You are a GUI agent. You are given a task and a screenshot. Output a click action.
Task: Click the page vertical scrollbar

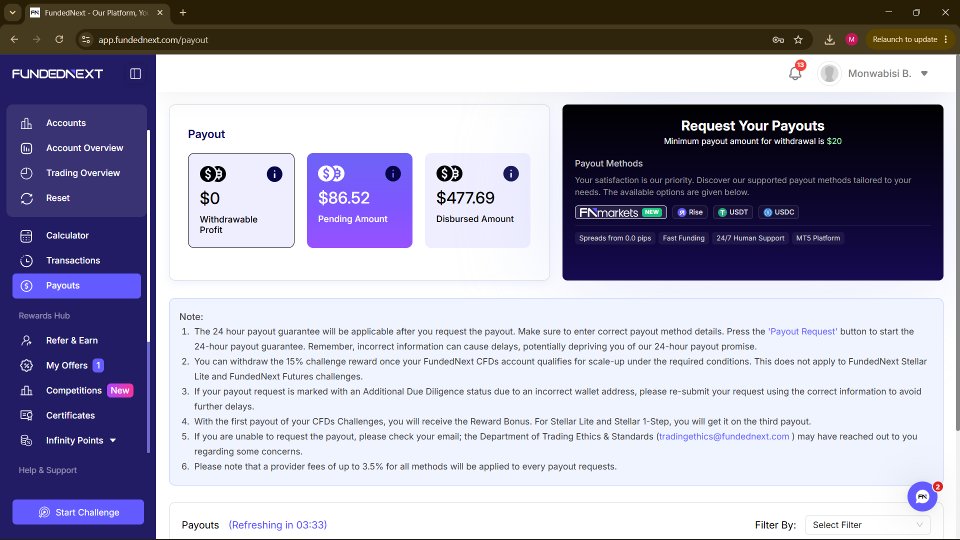coord(956,242)
